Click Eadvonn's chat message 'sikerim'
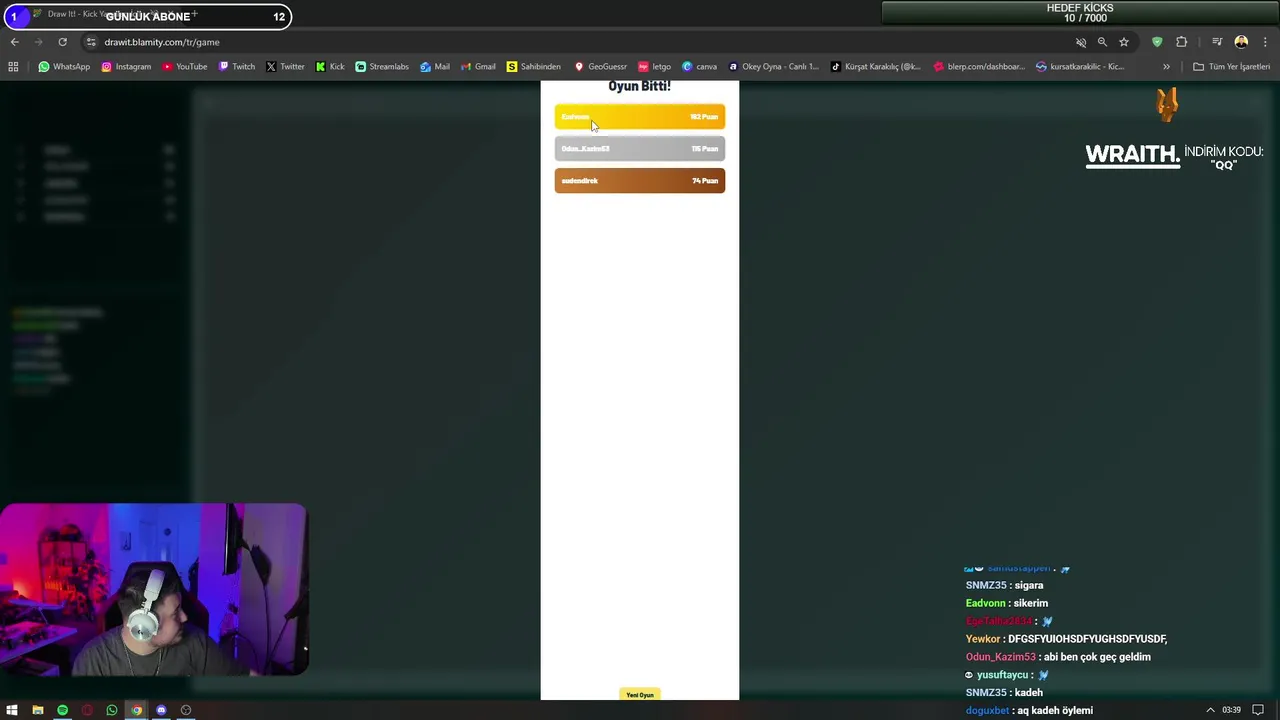 click(1030, 603)
